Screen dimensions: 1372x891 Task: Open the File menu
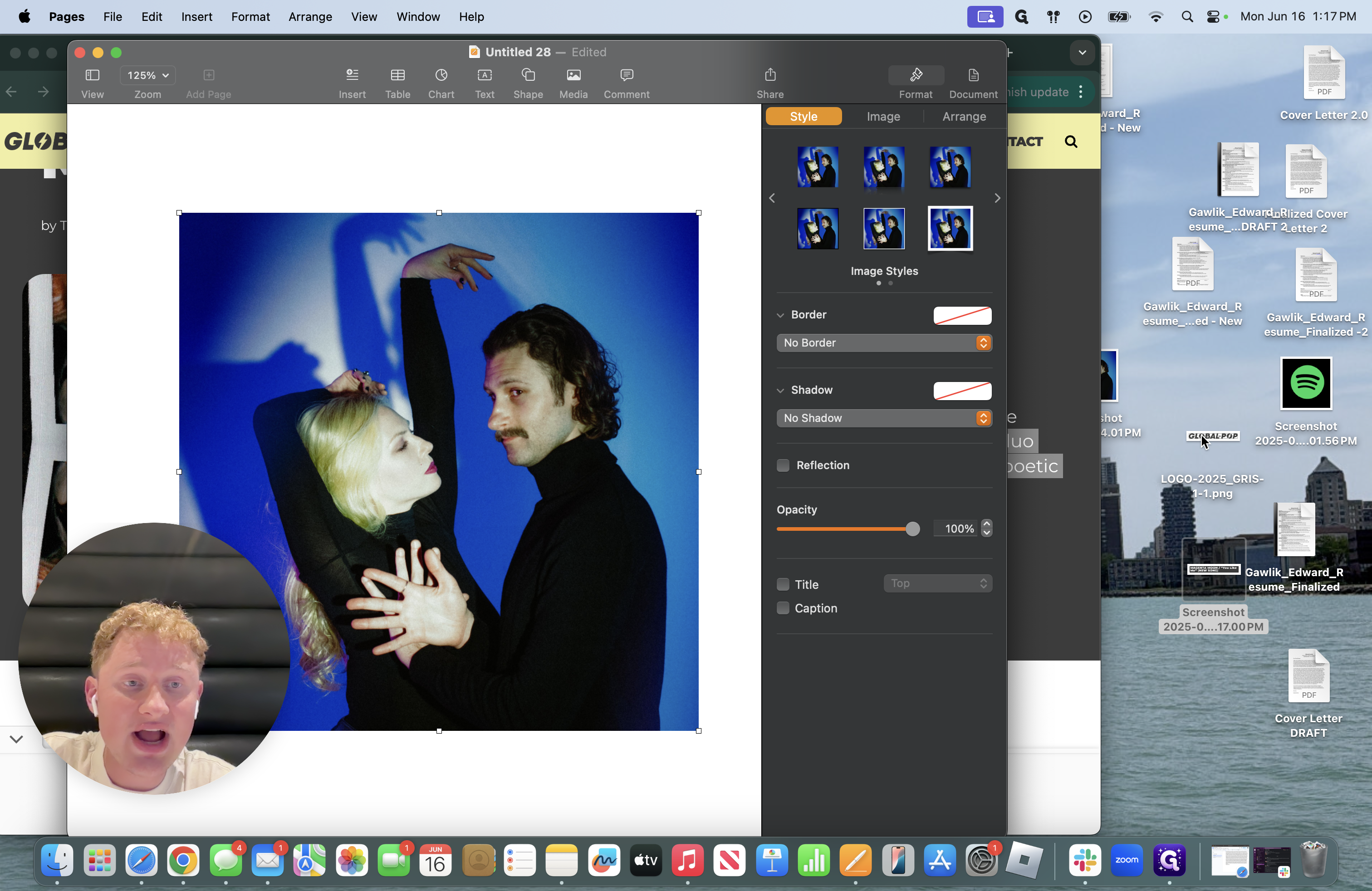[x=113, y=17]
